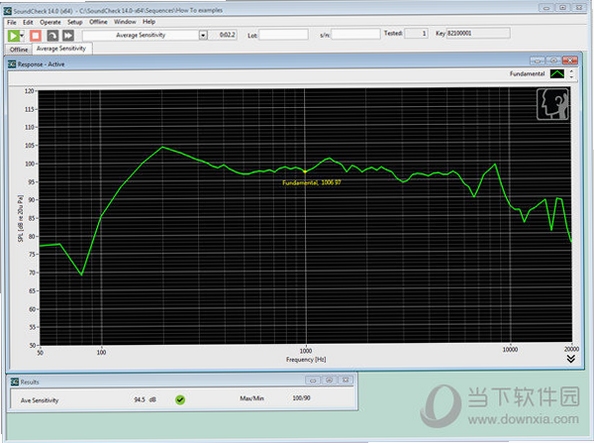594x443 pixels.
Task: Switch to the Offline tab
Action: coord(19,49)
